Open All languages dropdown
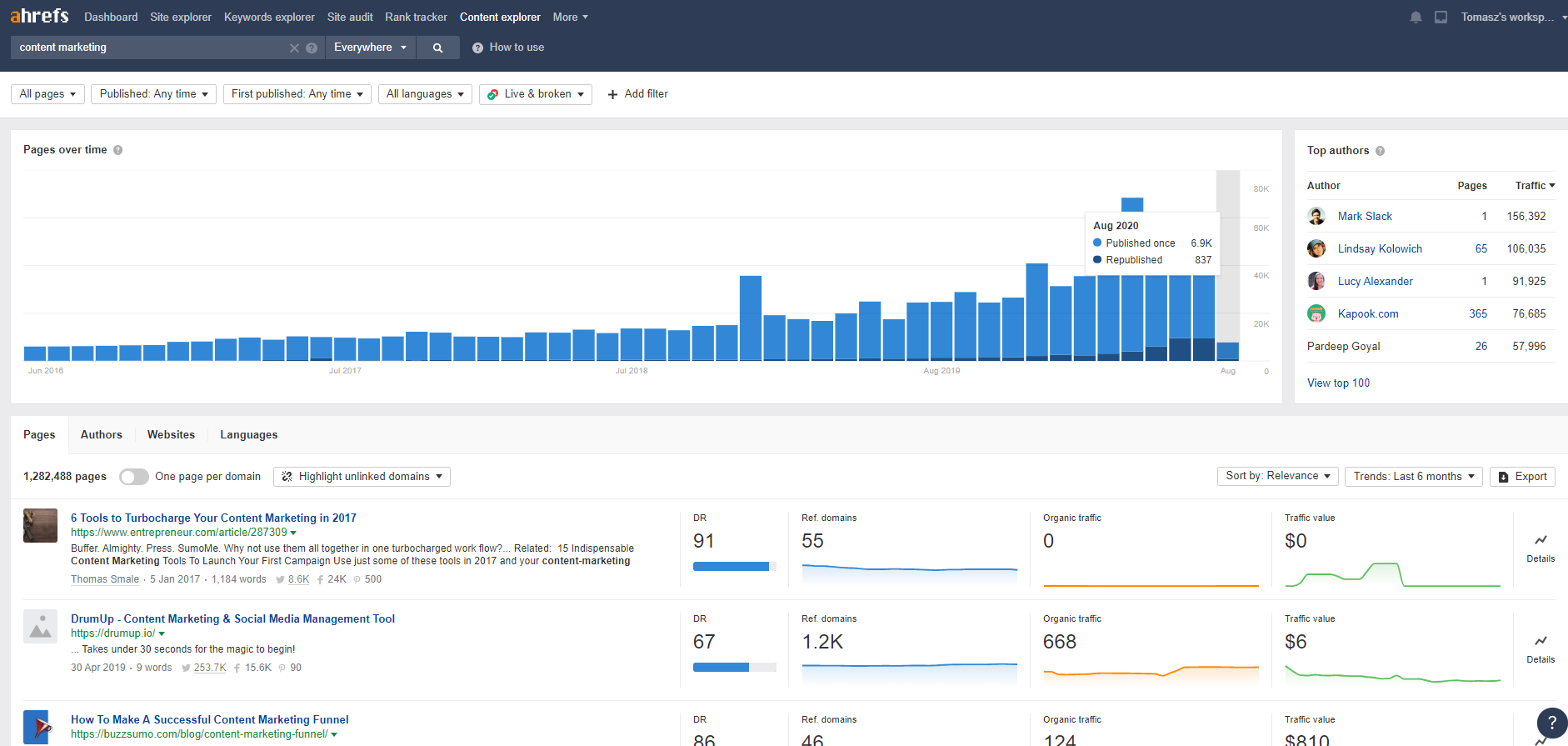This screenshot has width=1568, height=746. click(x=425, y=94)
